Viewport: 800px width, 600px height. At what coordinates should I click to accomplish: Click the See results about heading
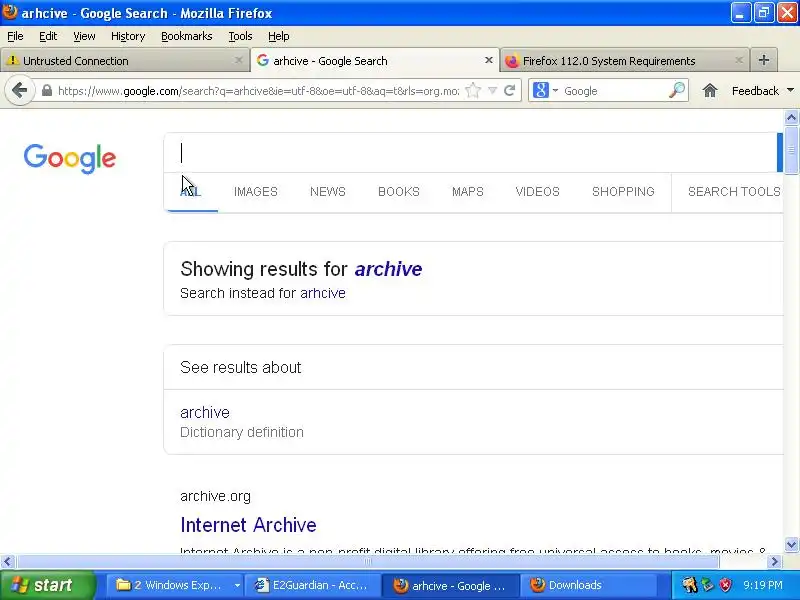click(x=240, y=367)
